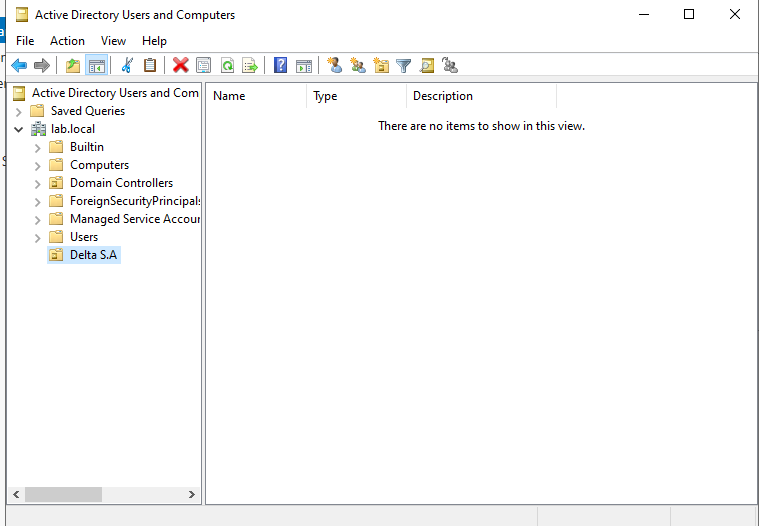Click the red Delete X icon
This screenshot has height=526, width=759.
pos(180,66)
